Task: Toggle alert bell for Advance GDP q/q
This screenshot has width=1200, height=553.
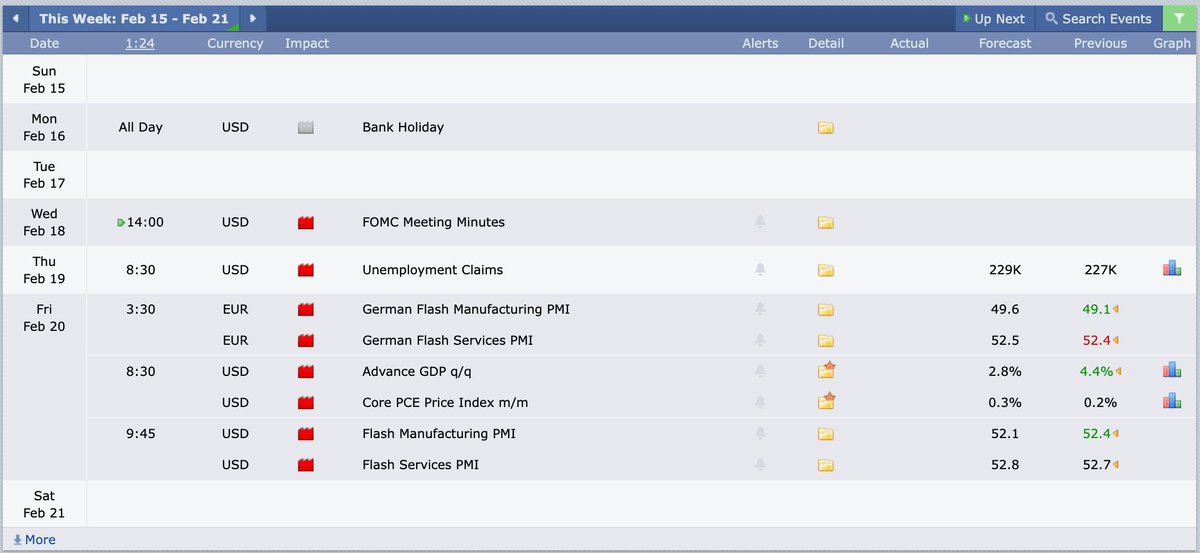Action: (x=760, y=371)
